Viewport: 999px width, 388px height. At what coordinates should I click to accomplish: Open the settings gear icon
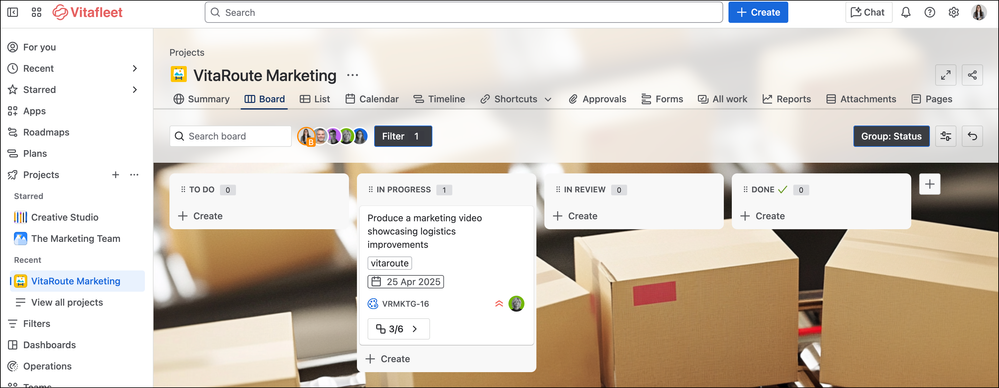(x=954, y=12)
